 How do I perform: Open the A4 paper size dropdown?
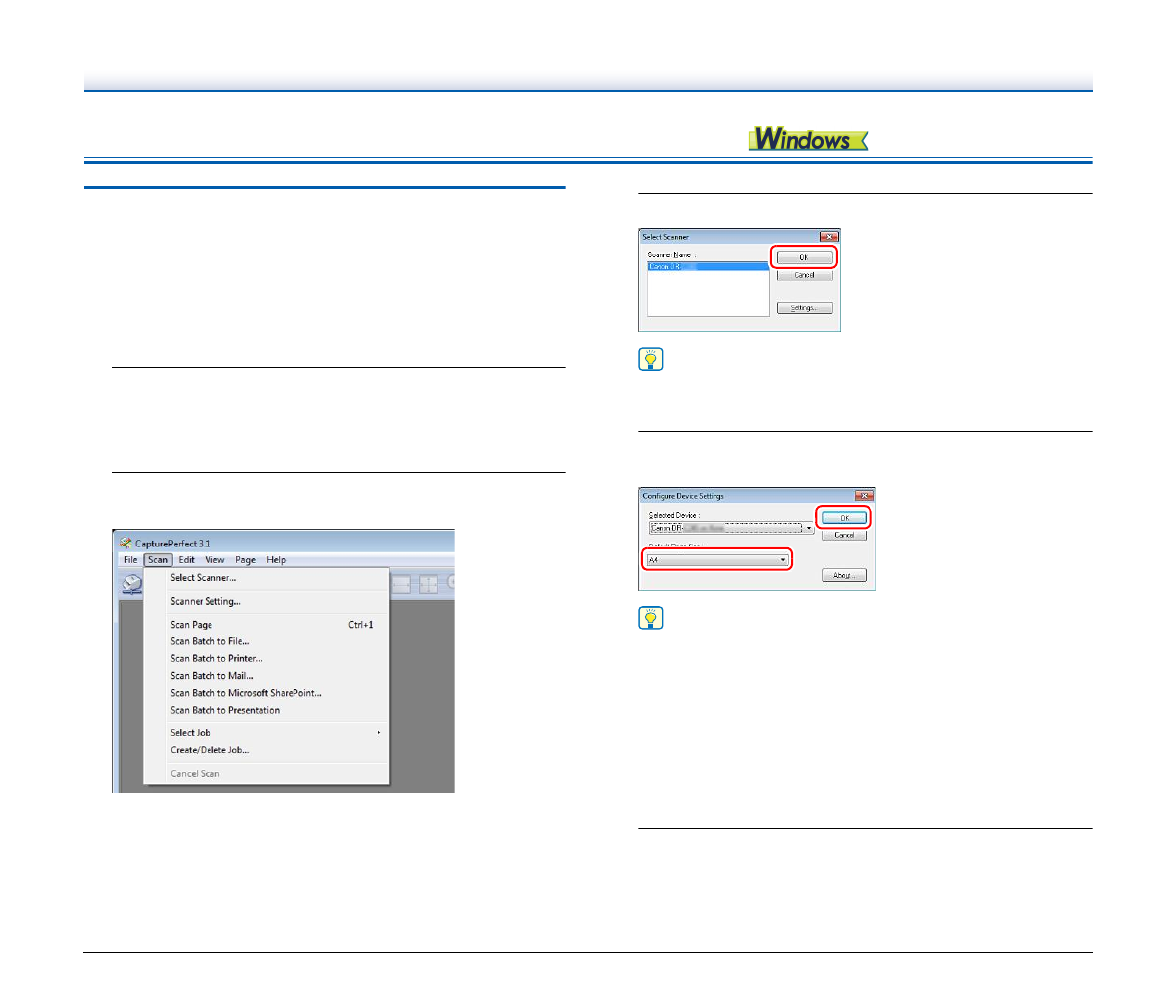[783, 560]
